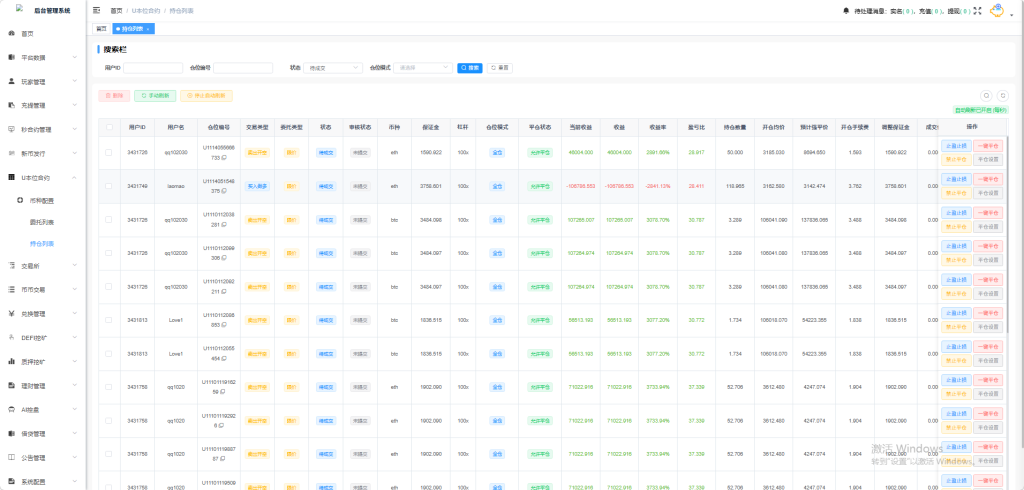Viewport: 1024px width, 490px height.
Task: Check the checkbox for user laomao's row
Action: (109, 186)
